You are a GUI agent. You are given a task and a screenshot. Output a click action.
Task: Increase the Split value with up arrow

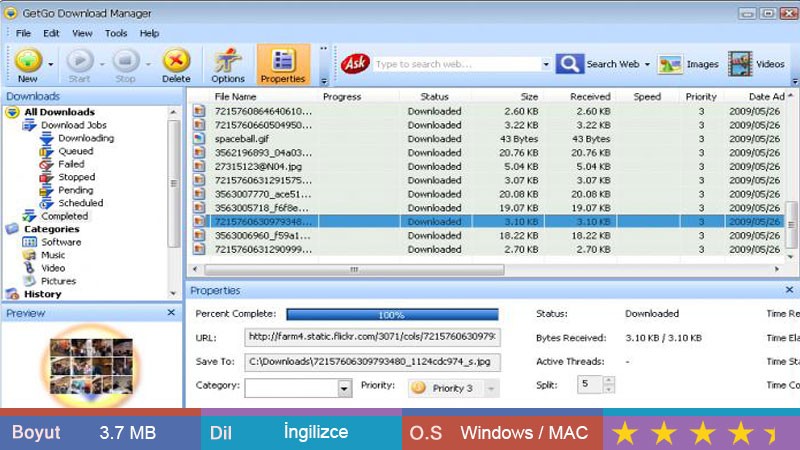[608, 380]
